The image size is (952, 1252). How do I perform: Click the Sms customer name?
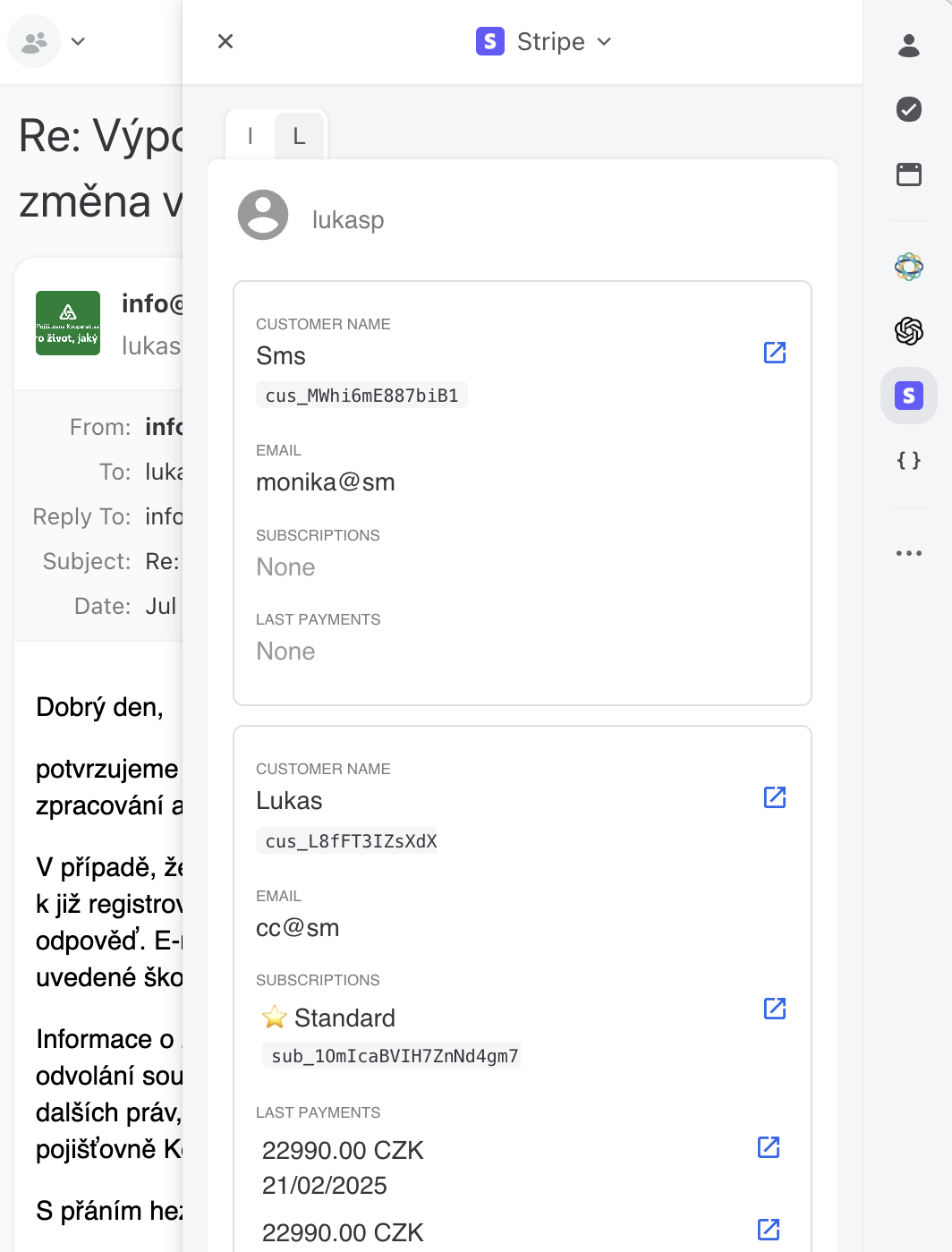[281, 356]
